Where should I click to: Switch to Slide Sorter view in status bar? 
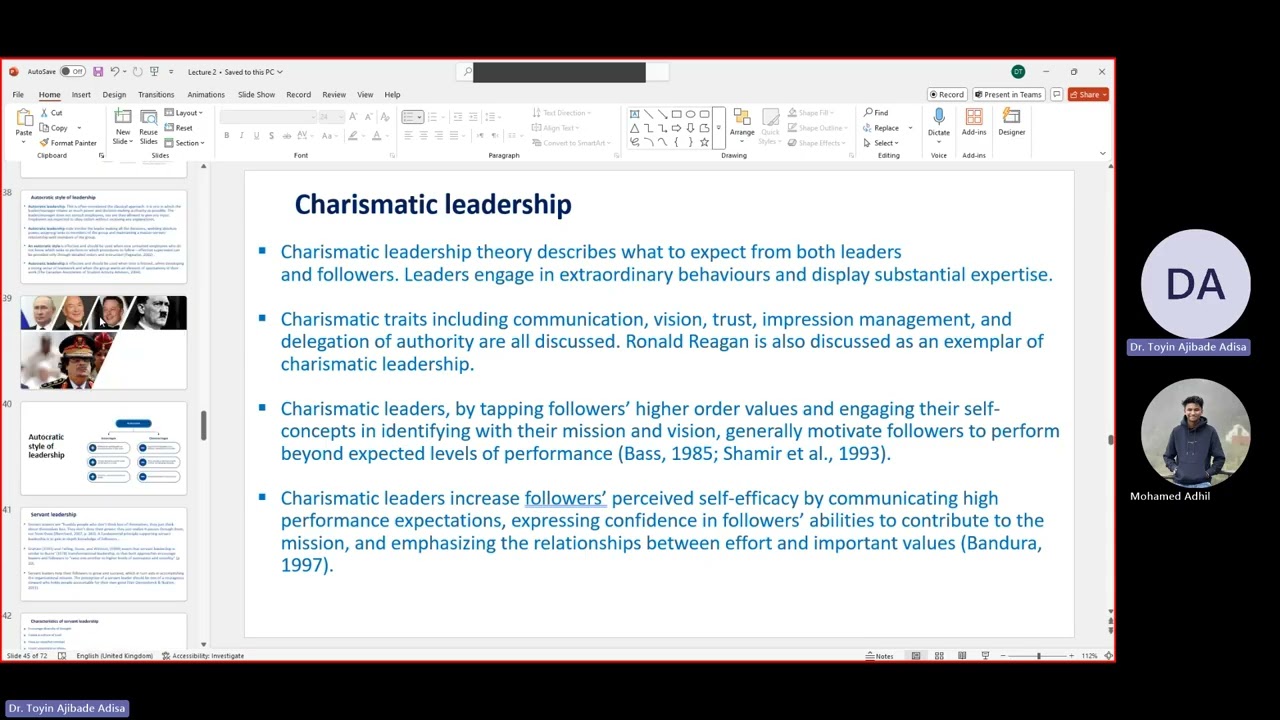click(x=939, y=656)
